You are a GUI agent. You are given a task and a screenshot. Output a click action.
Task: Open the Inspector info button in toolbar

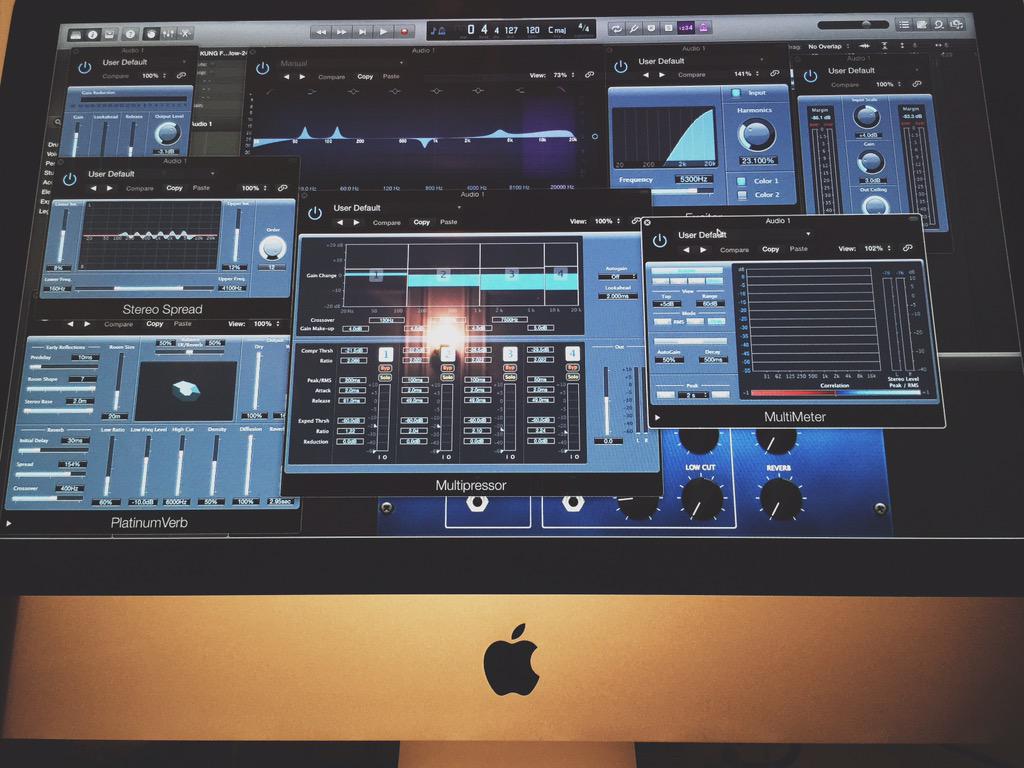point(93,34)
